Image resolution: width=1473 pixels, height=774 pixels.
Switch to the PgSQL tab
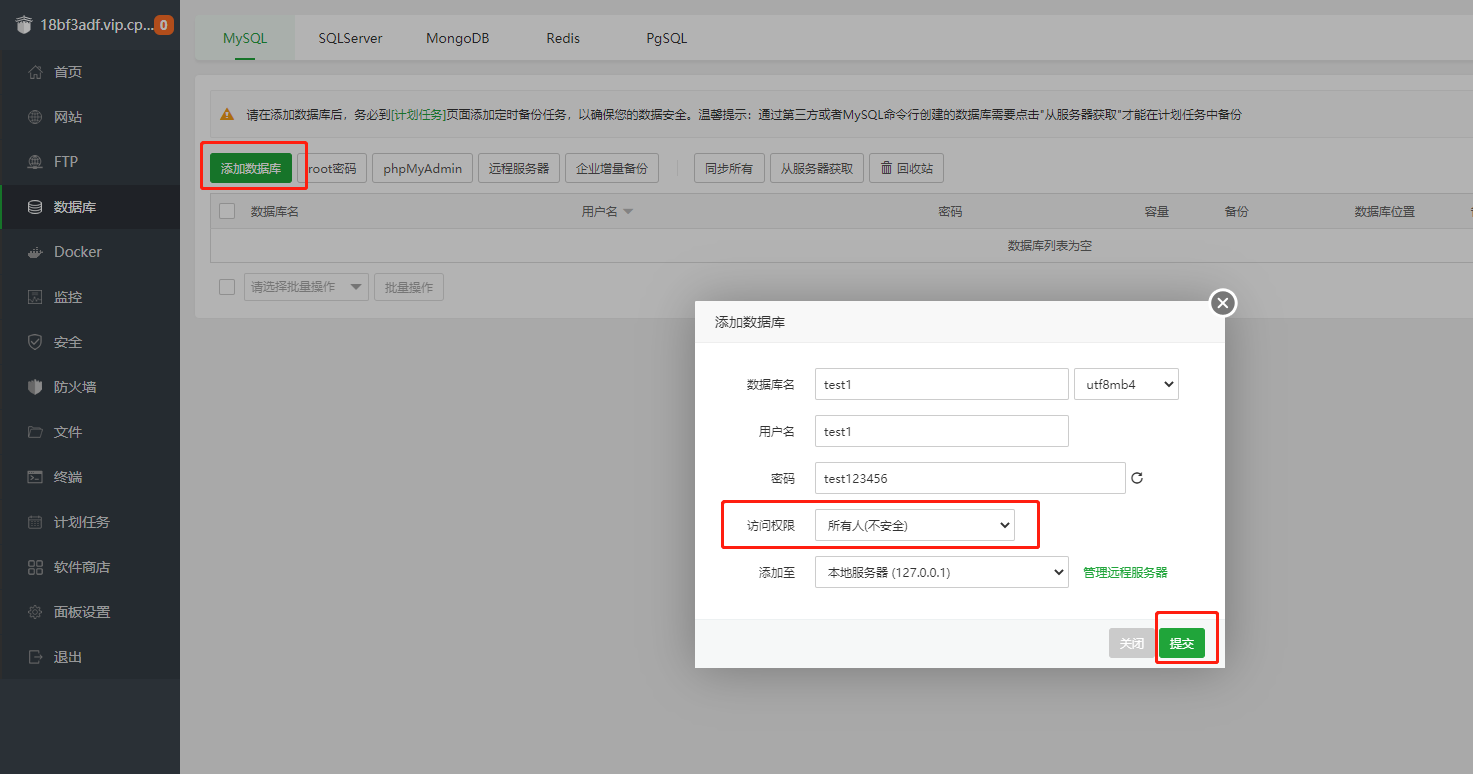(x=667, y=38)
